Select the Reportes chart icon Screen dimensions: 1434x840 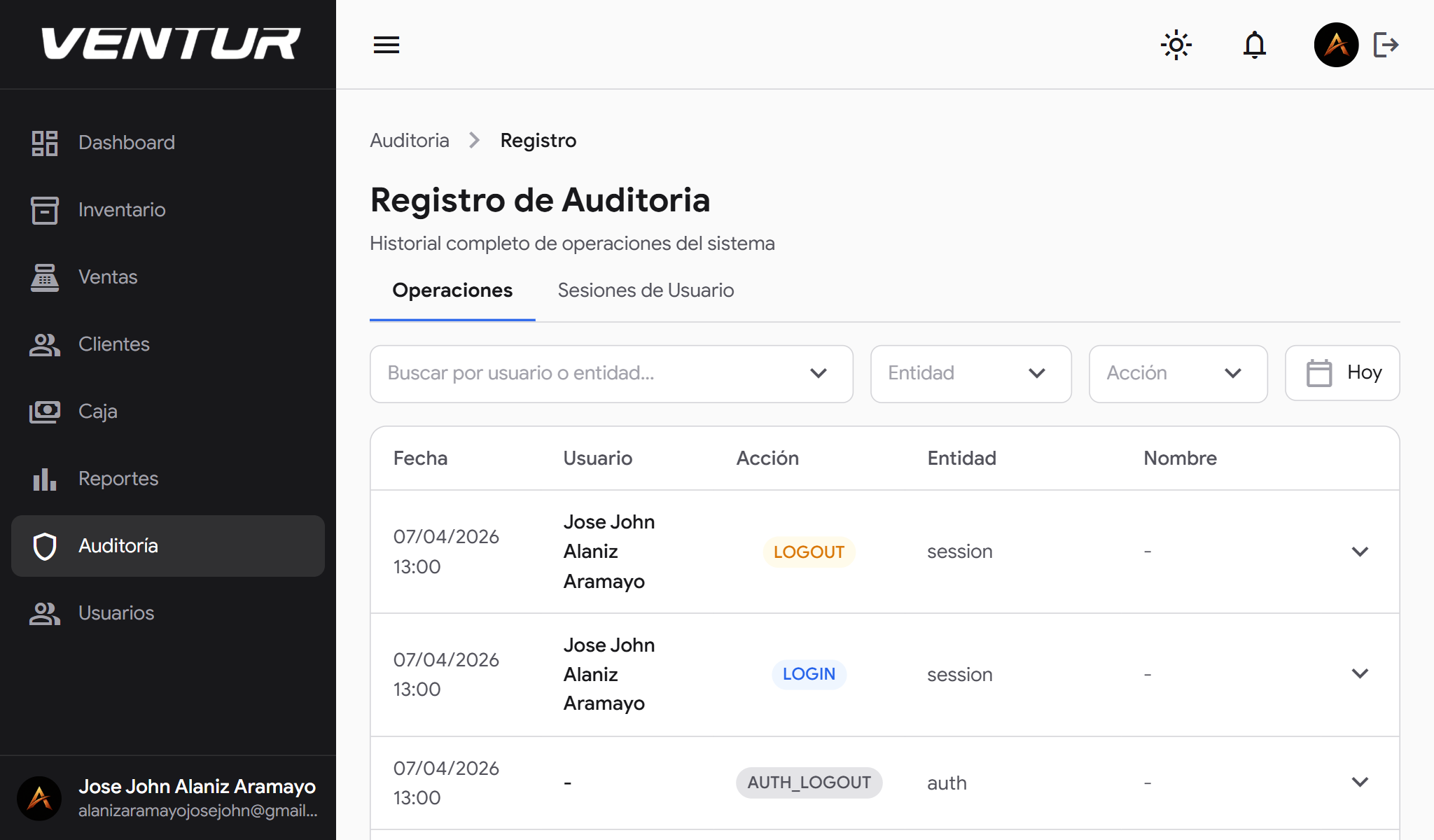[44, 479]
